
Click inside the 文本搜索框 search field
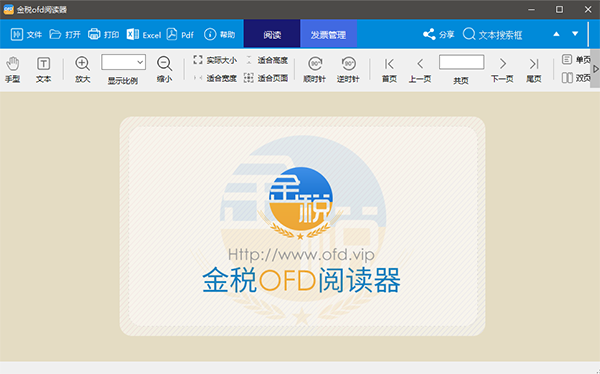[500, 35]
